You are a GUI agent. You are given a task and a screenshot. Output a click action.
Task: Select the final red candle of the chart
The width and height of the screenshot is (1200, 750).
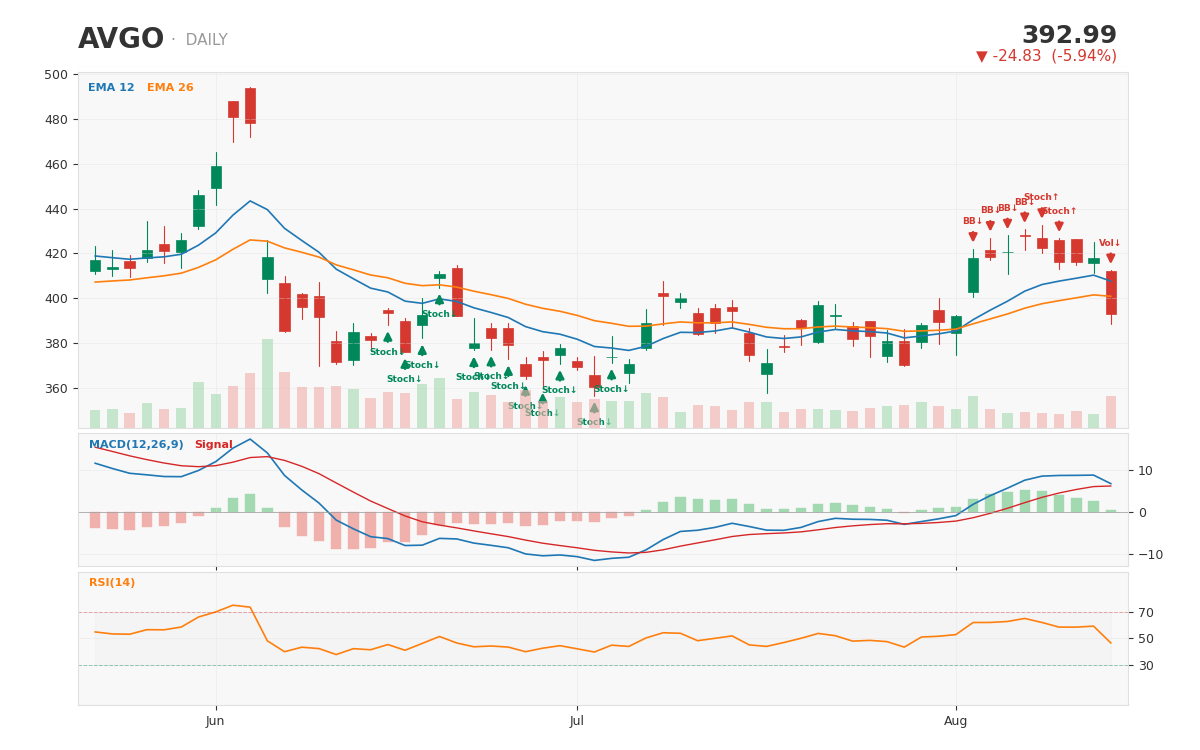pos(1111,293)
